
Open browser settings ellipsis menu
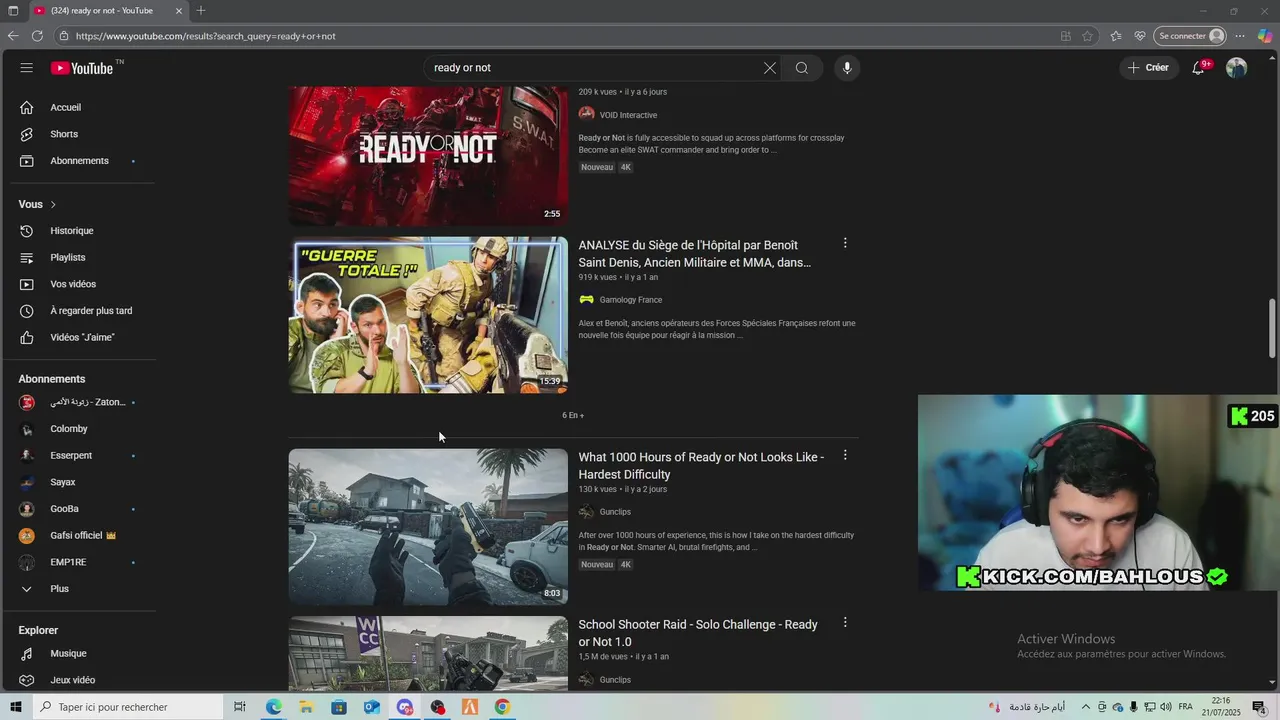click(x=1240, y=36)
